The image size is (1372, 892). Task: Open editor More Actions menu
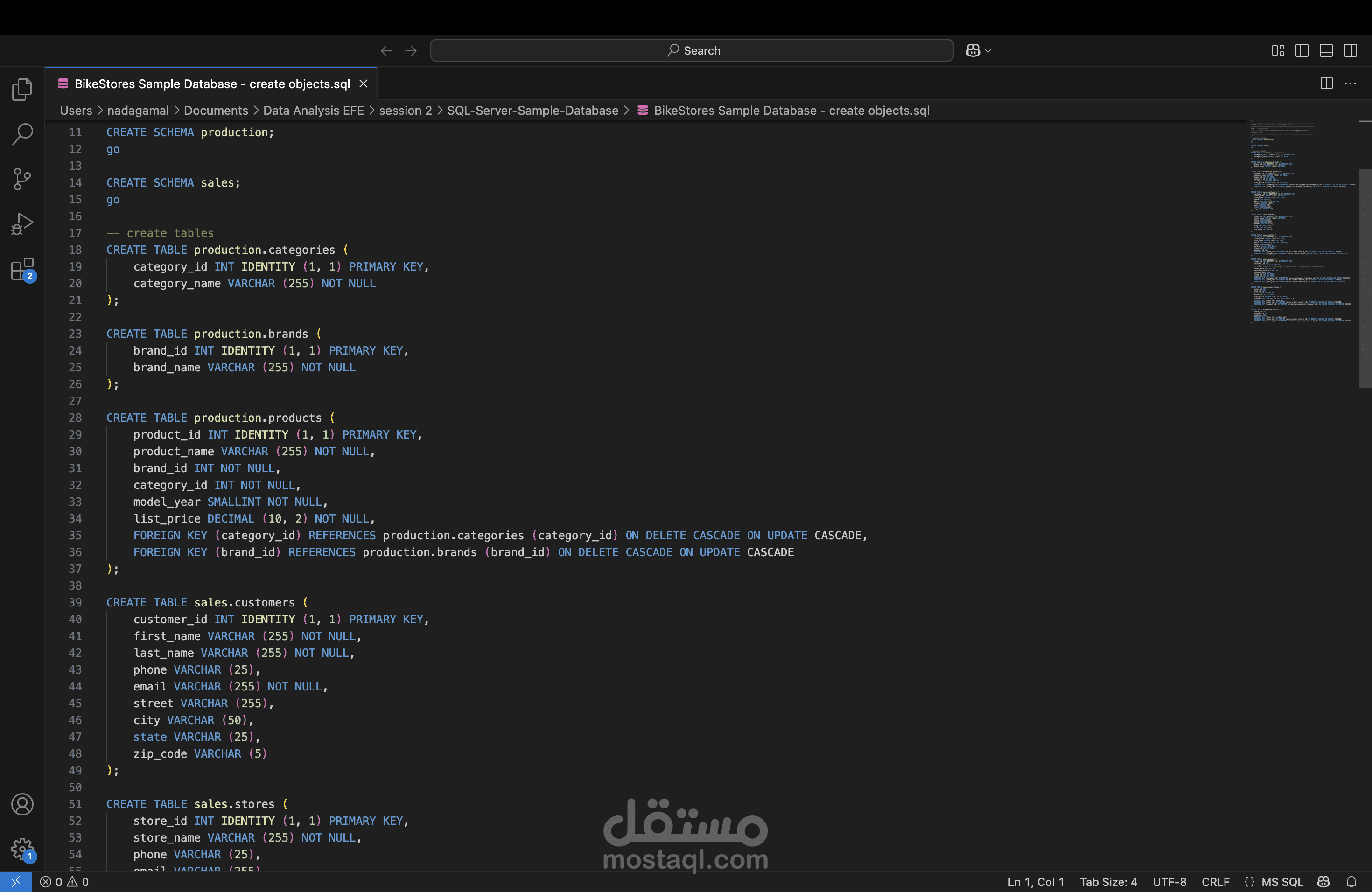pyautogui.click(x=1350, y=84)
